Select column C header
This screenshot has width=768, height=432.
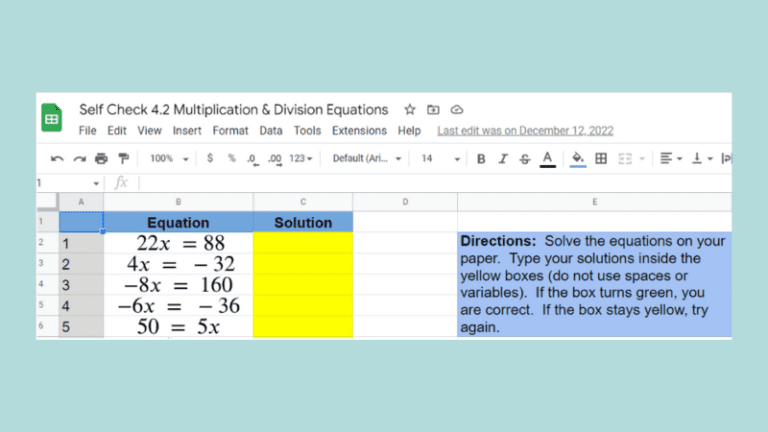(x=303, y=202)
